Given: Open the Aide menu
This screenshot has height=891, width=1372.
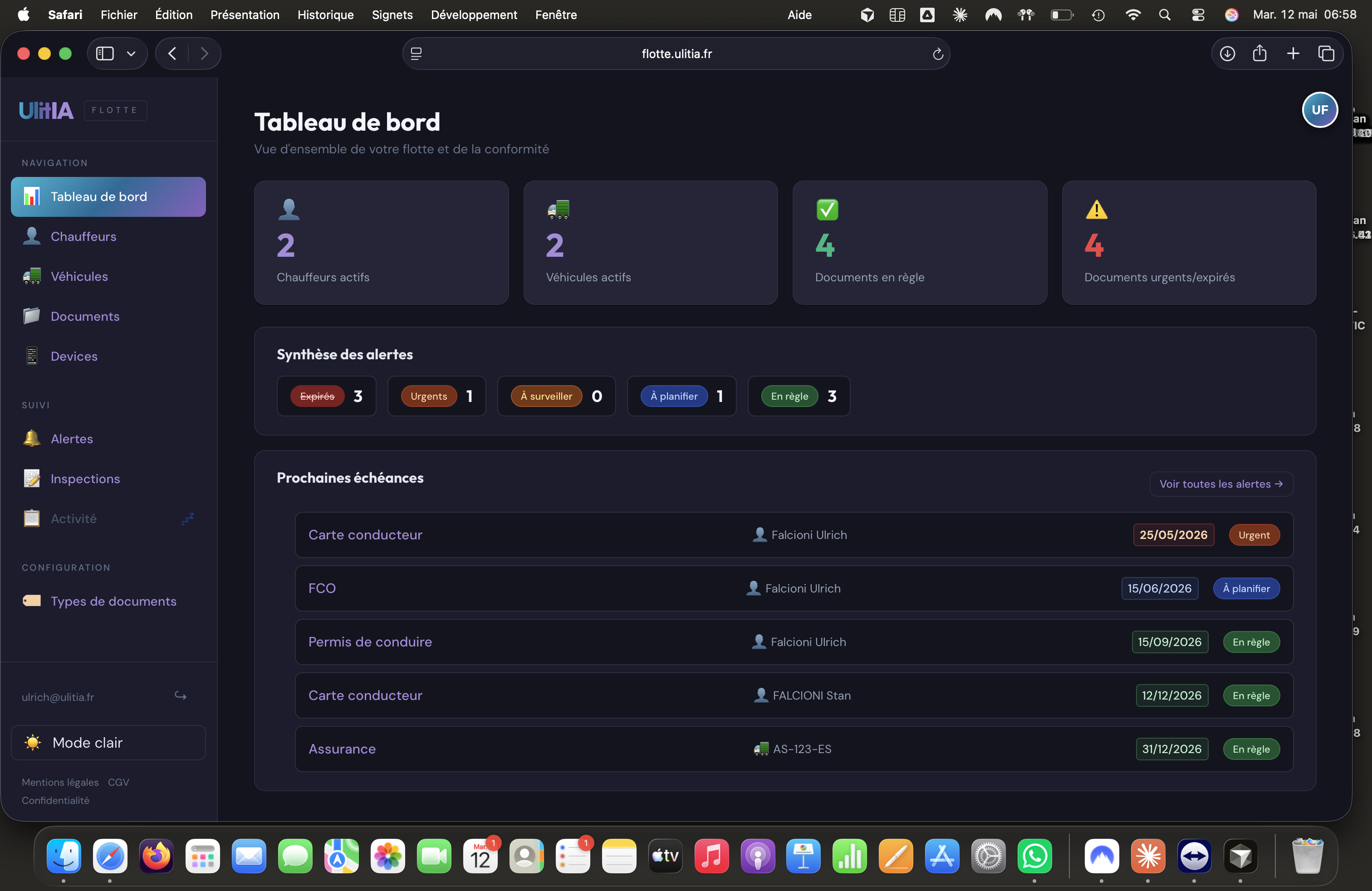Looking at the screenshot, I should pos(799,15).
